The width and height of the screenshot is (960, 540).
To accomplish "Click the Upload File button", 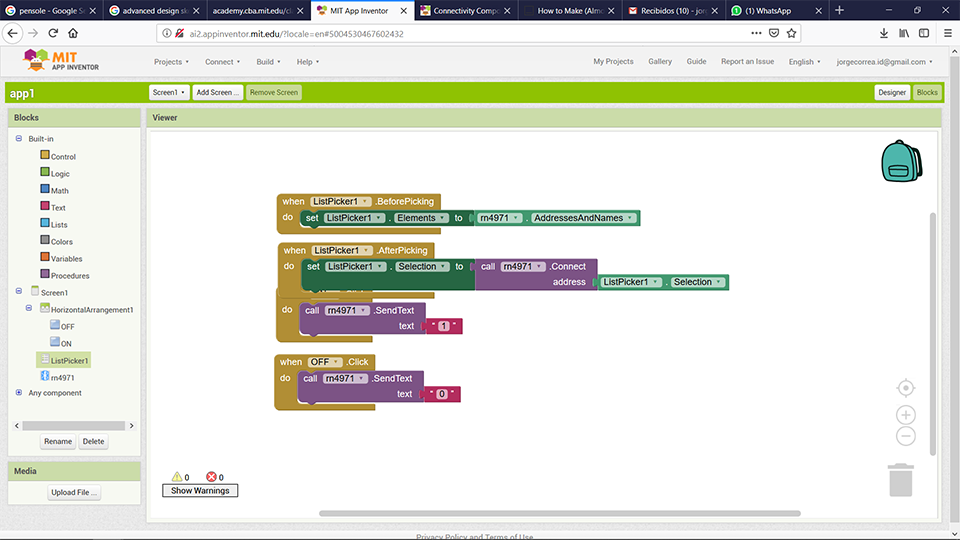I will point(74,492).
